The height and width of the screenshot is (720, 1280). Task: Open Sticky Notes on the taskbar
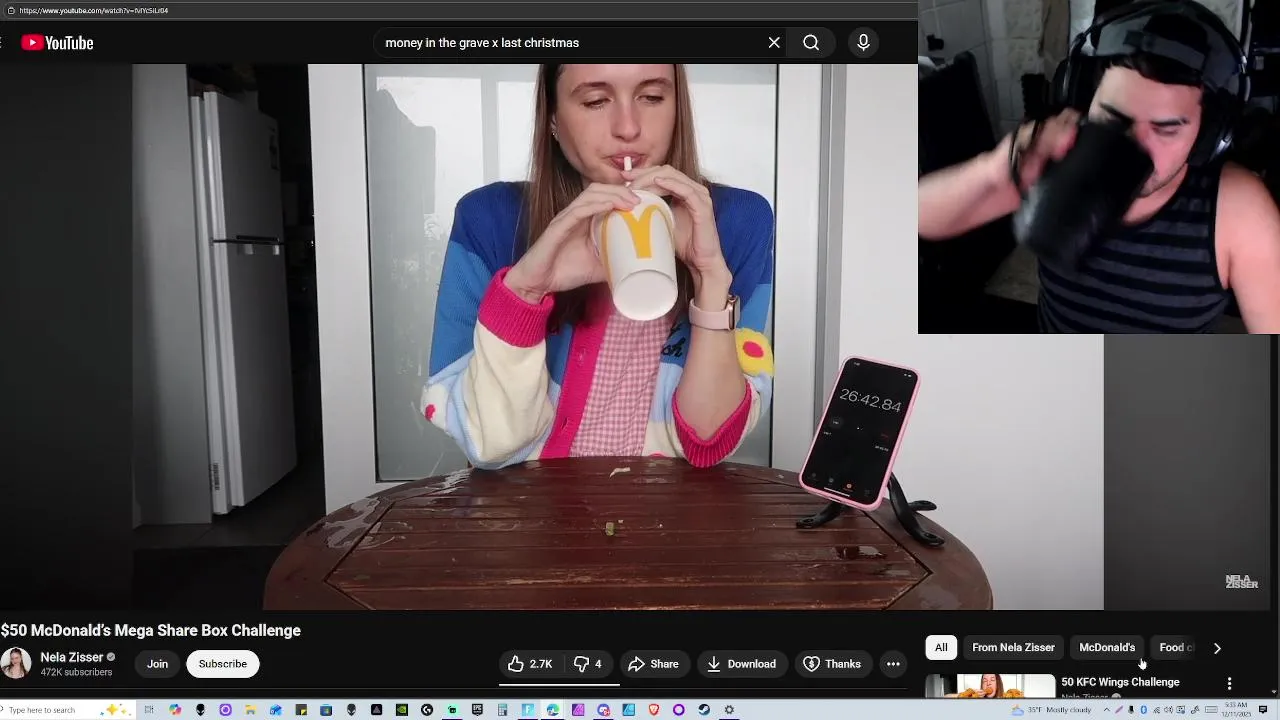click(301, 710)
